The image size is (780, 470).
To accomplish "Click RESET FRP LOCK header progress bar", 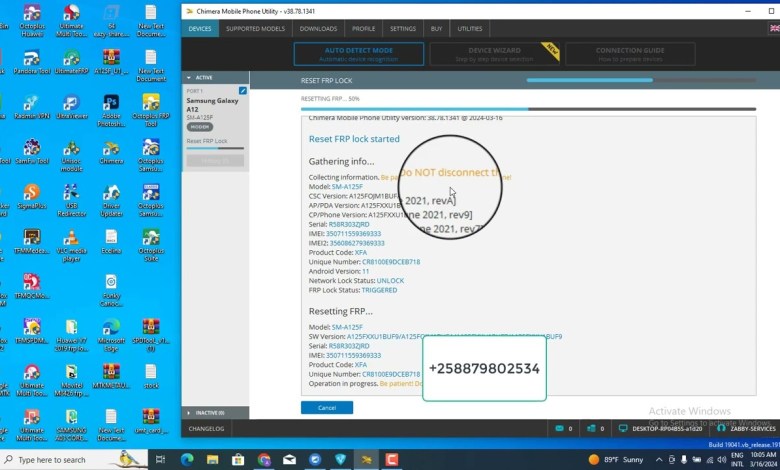I will tap(641, 80).
